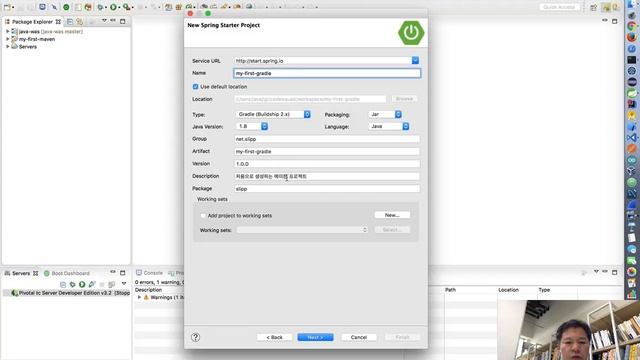Screen dimensions: 640x360
Task: Click the Collapse All icon in Package Explorer
Action: (70, 21)
